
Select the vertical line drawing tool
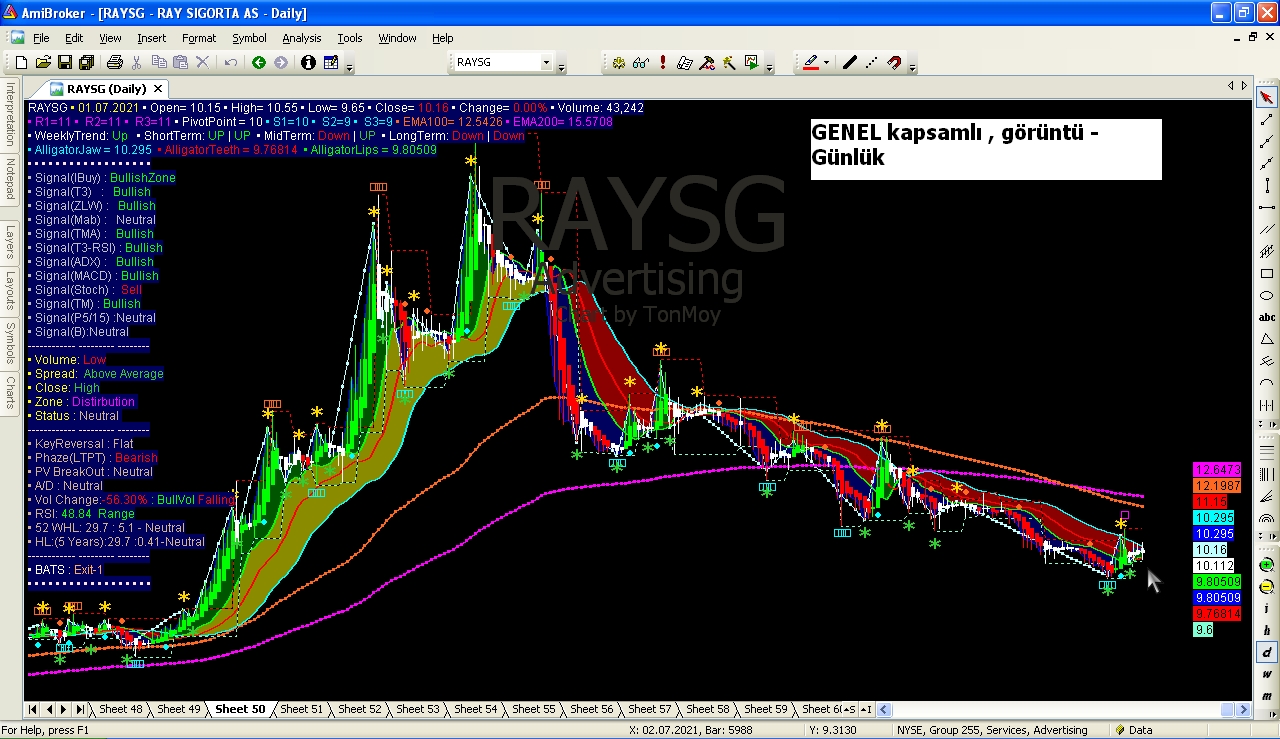click(x=1267, y=185)
